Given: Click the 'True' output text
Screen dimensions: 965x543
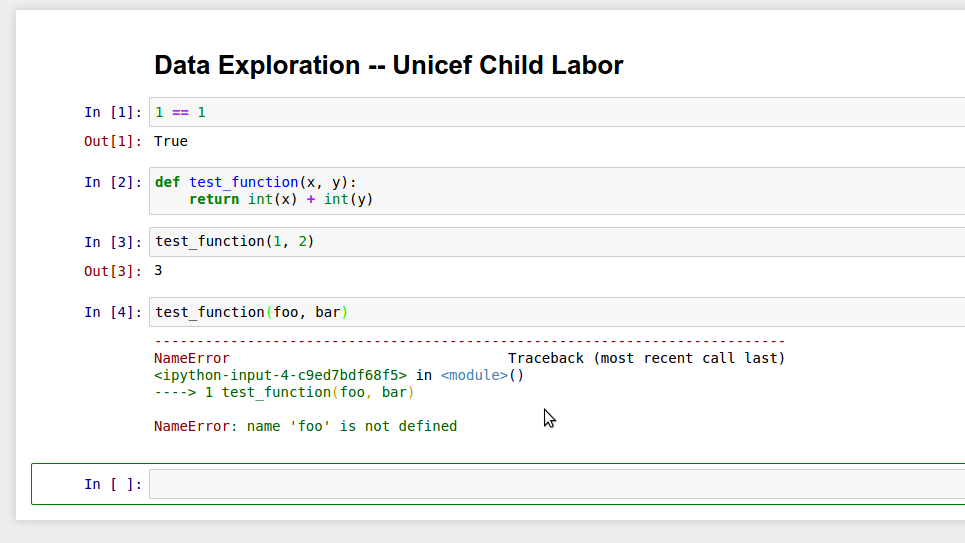Looking at the screenshot, I should pyautogui.click(x=171, y=141).
